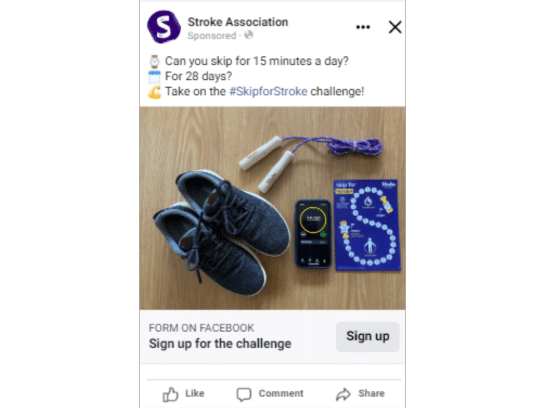Click the Sign up button
545x408 pixels.
click(x=367, y=336)
